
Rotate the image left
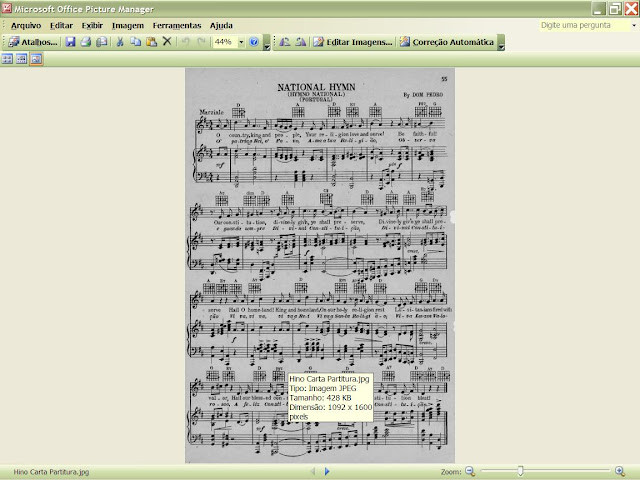(285, 42)
